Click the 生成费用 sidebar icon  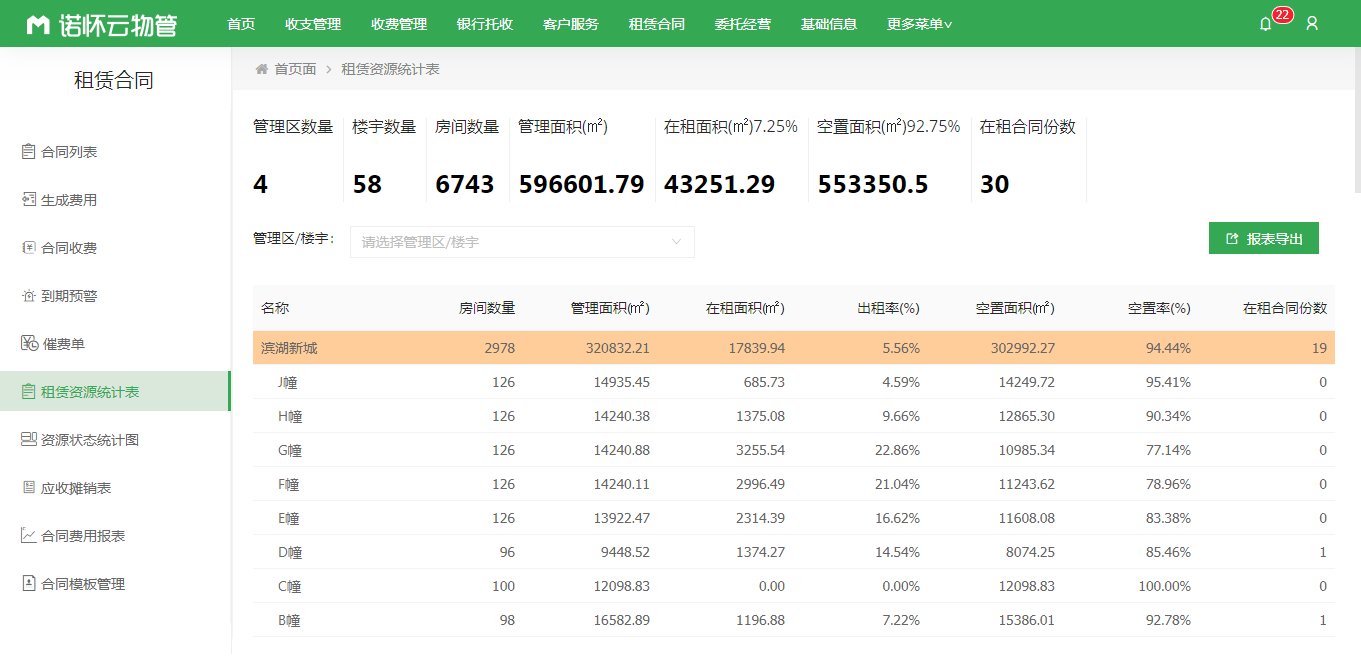click(x=28, y=200)
